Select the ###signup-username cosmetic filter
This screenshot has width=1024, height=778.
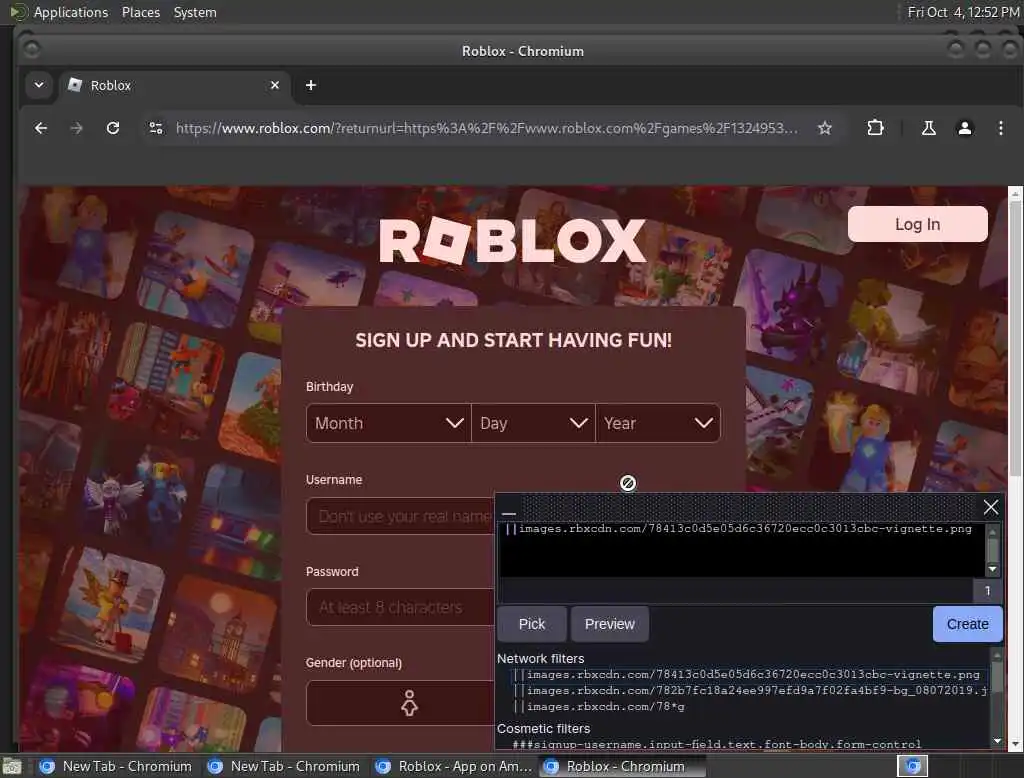pos(716,744)
